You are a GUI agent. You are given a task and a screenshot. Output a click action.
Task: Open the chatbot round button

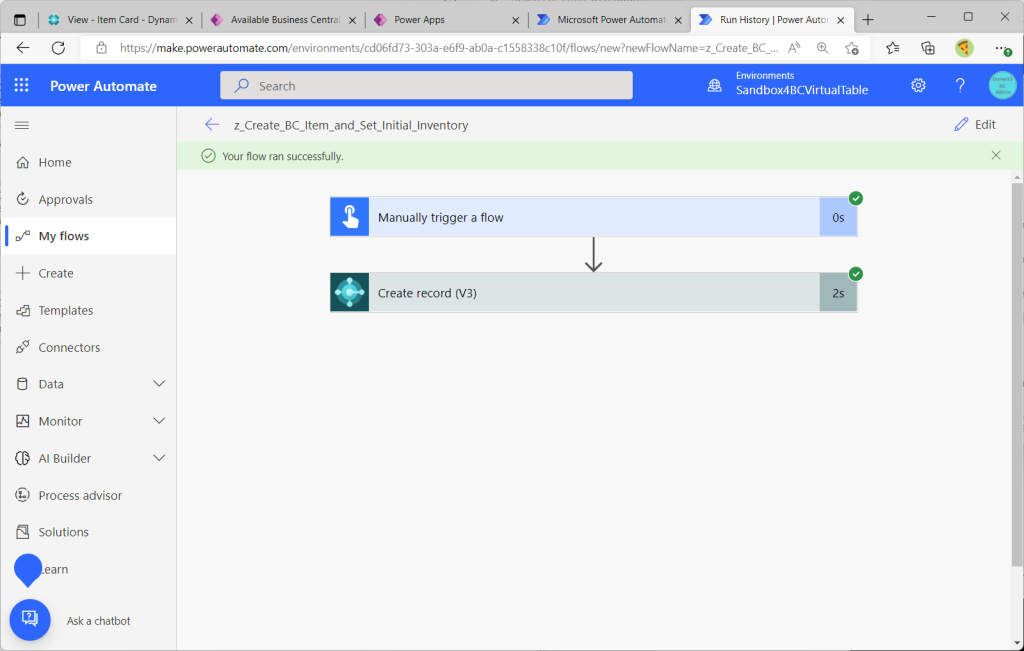[x=30, y=620]
